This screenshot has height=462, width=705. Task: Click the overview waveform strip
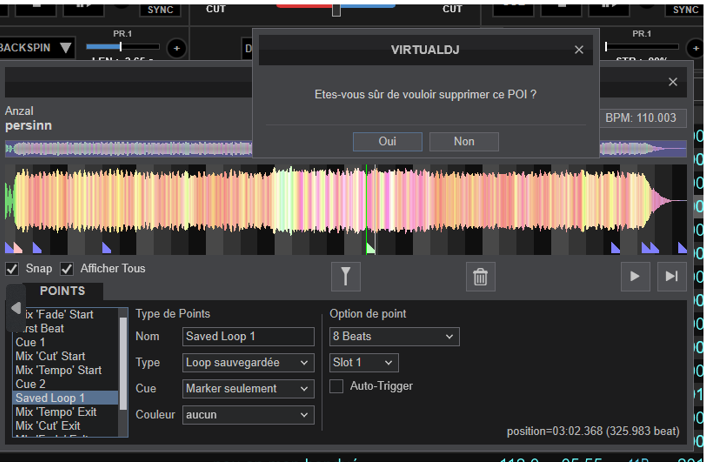[x=128, y=148]
